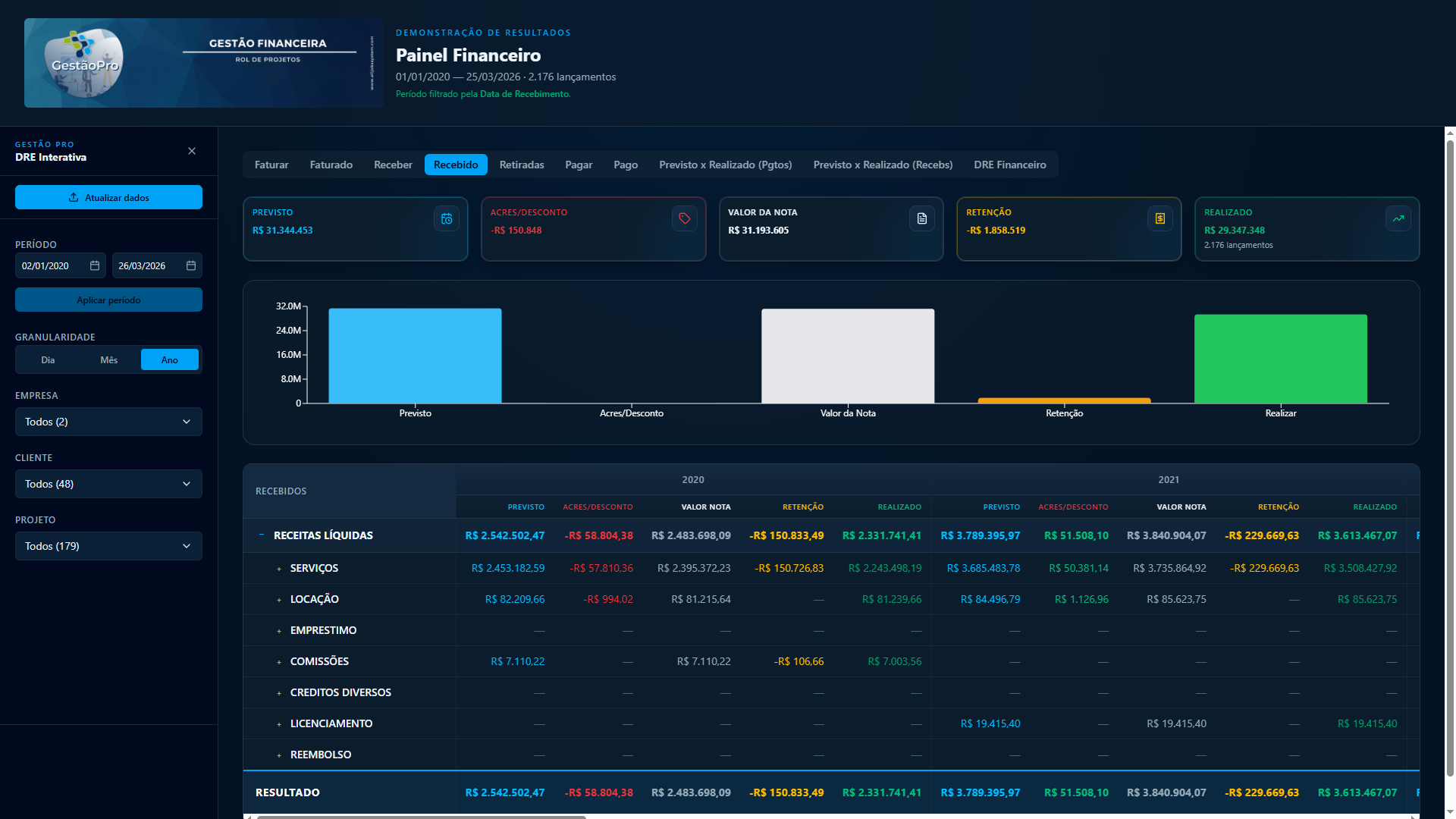Viewport: 1456px width, 819px height.
Task: Open the end date calendar picker icon
Action: pyautogui.click(x=191, y=265)
